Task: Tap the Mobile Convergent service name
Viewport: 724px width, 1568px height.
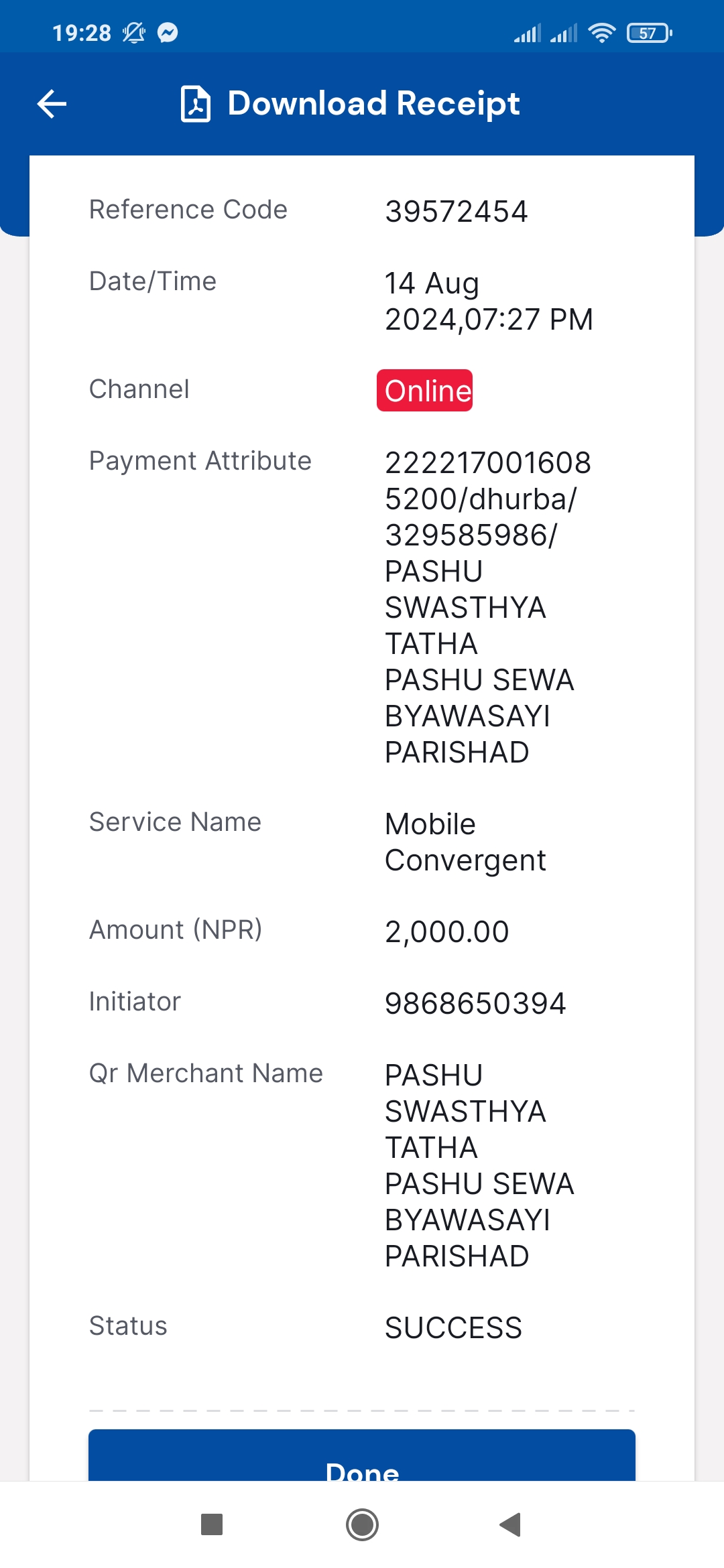Action: coord(465,842)
